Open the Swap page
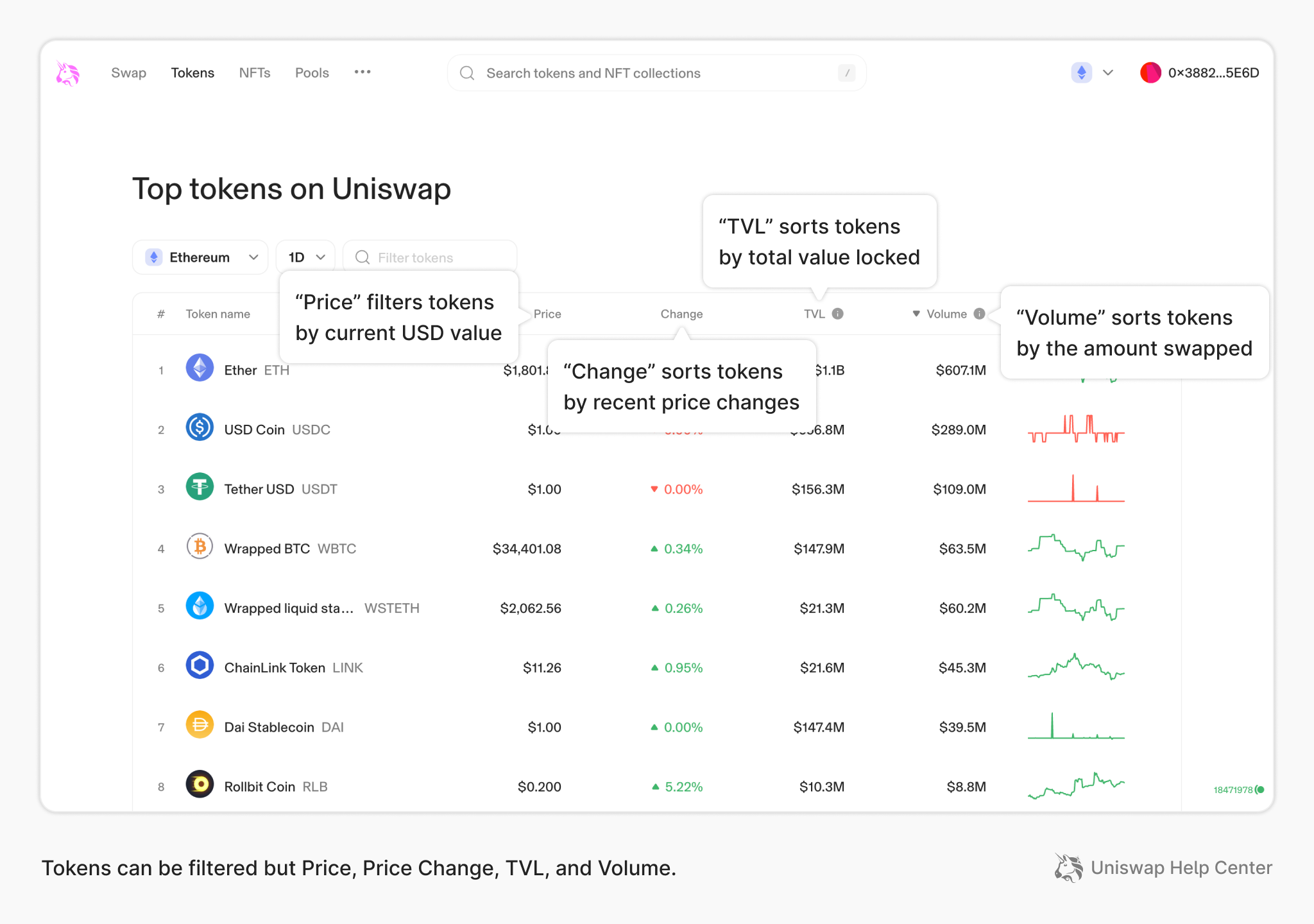 128,73
